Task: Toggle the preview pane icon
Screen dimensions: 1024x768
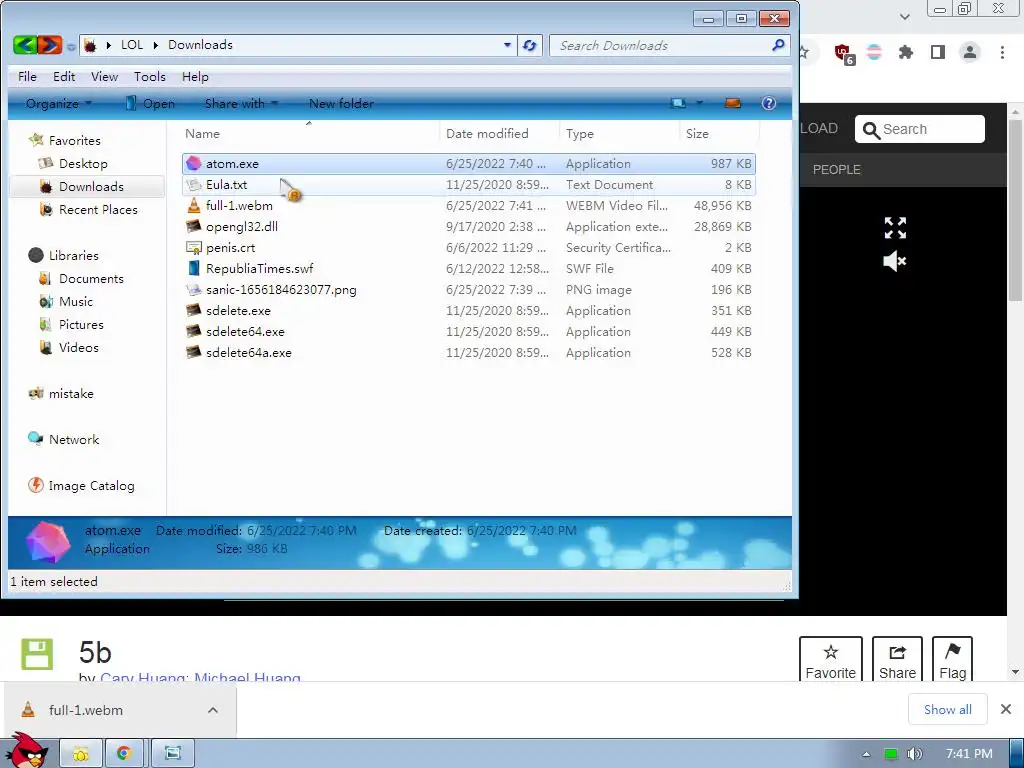Action: (733, 103)
